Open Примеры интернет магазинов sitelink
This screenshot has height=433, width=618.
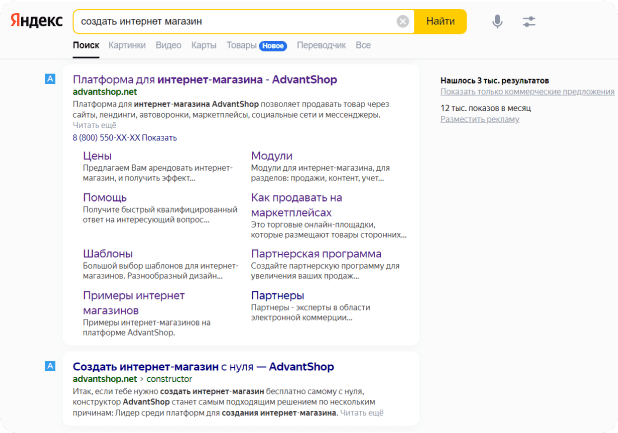134,303
